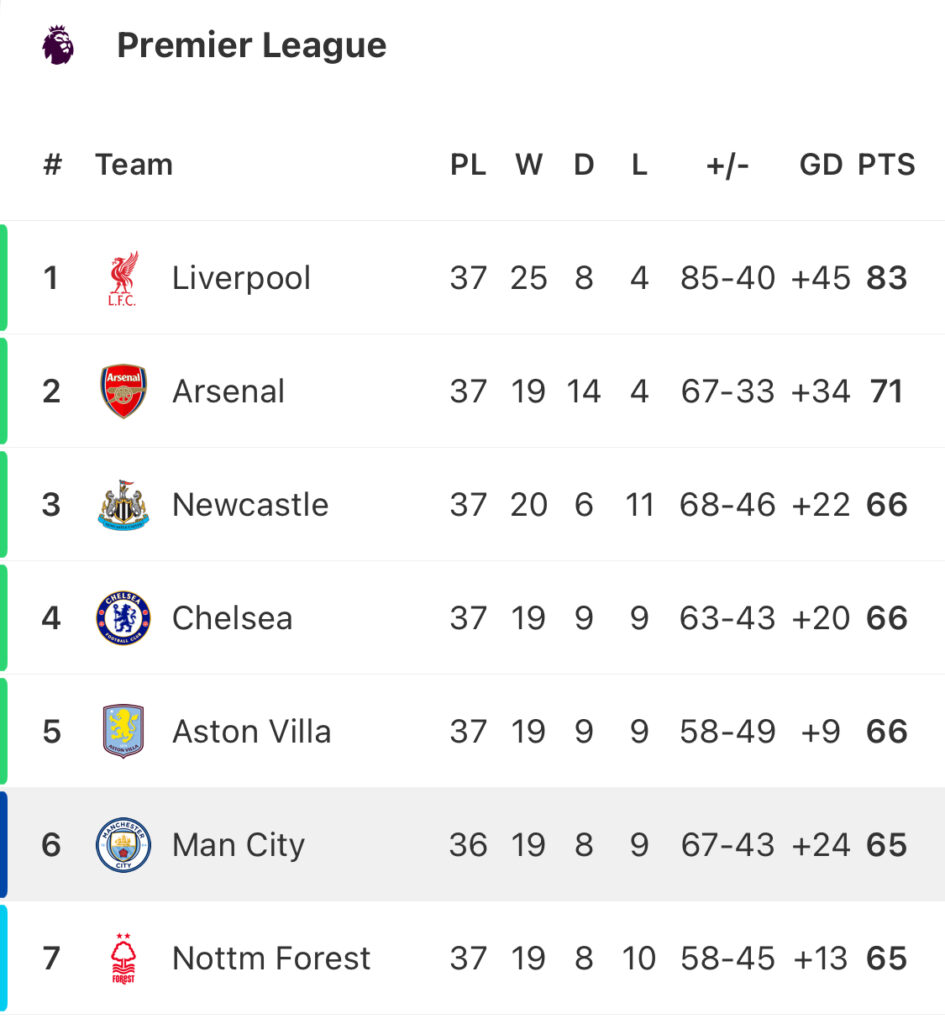The width and height of the screenshot is (945, 1024).
Task: Select the Arsenal team name
Action: (228, 392)
